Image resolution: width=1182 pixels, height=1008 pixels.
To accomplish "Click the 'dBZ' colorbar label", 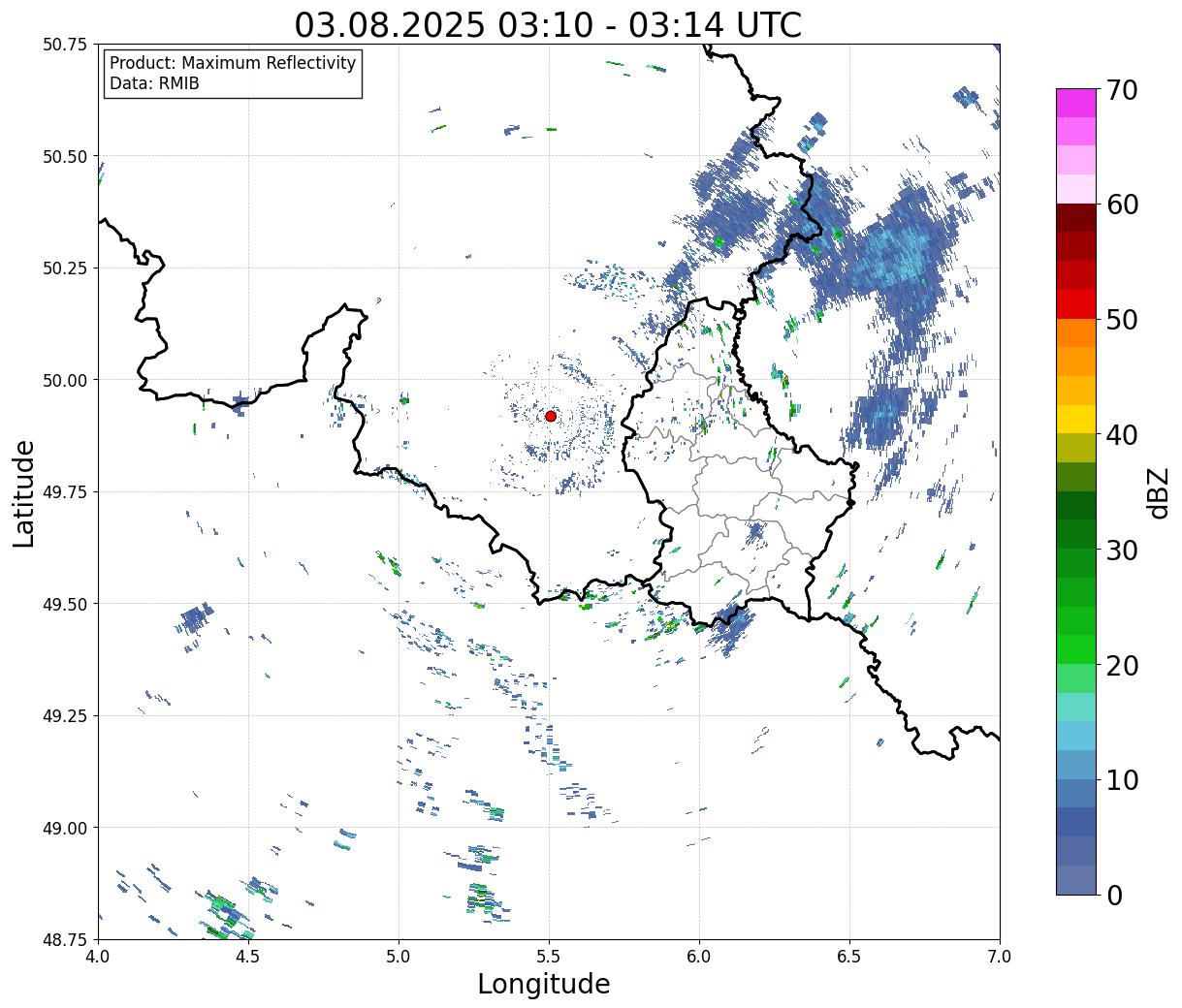I will [1158, 492].
